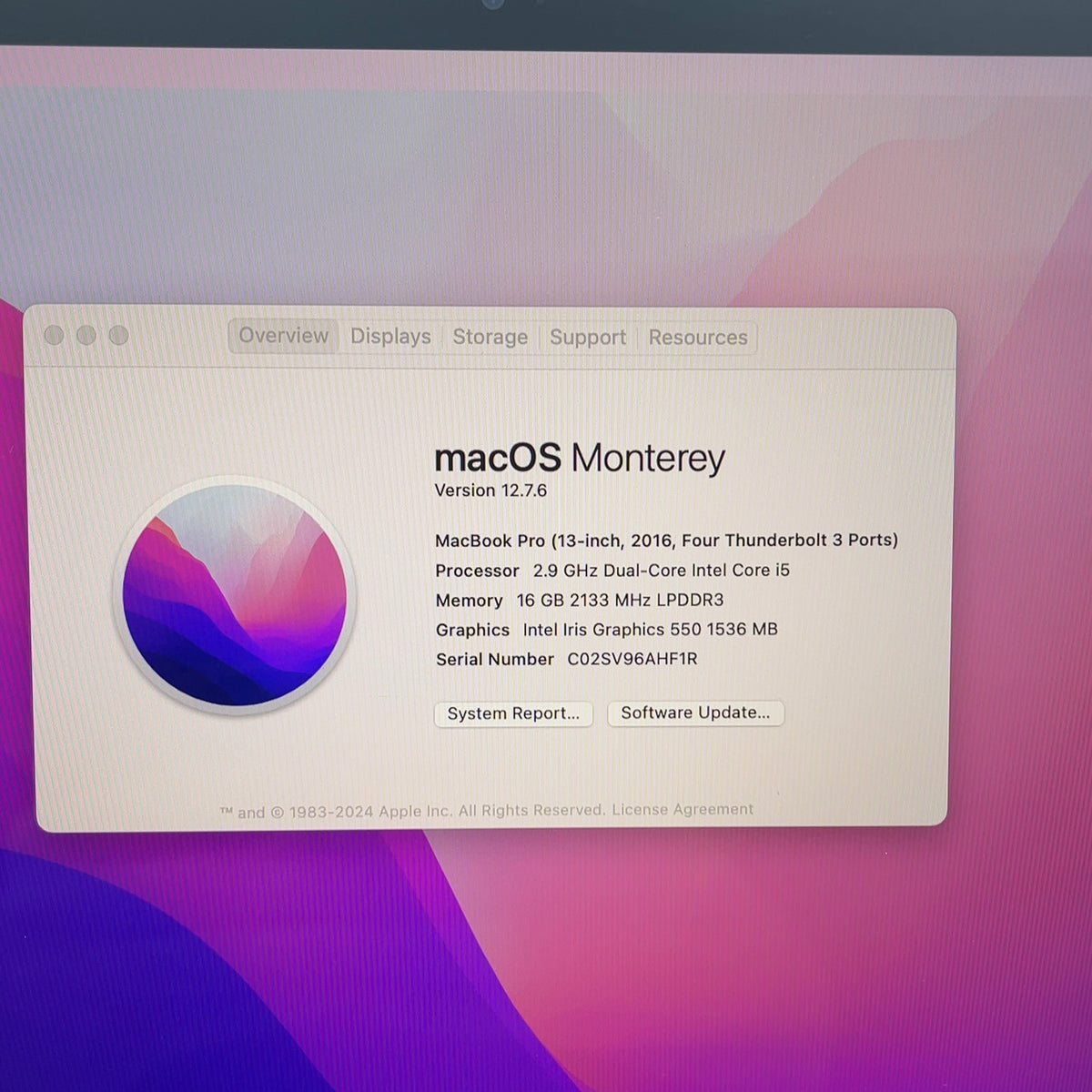Click the Graphics label
Image resolution: width=1092 pixels, height=1092 pixels.
(x=472, y=630)
